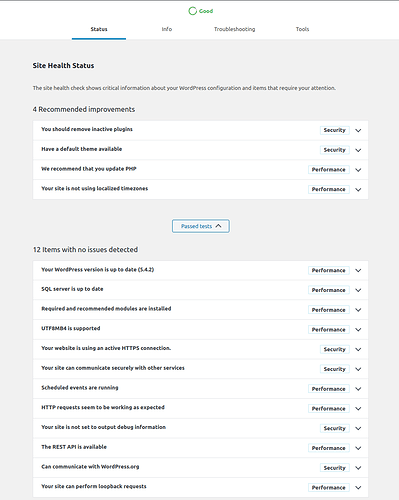Open the Status tab
399x500 pixels.
point(99,29)
